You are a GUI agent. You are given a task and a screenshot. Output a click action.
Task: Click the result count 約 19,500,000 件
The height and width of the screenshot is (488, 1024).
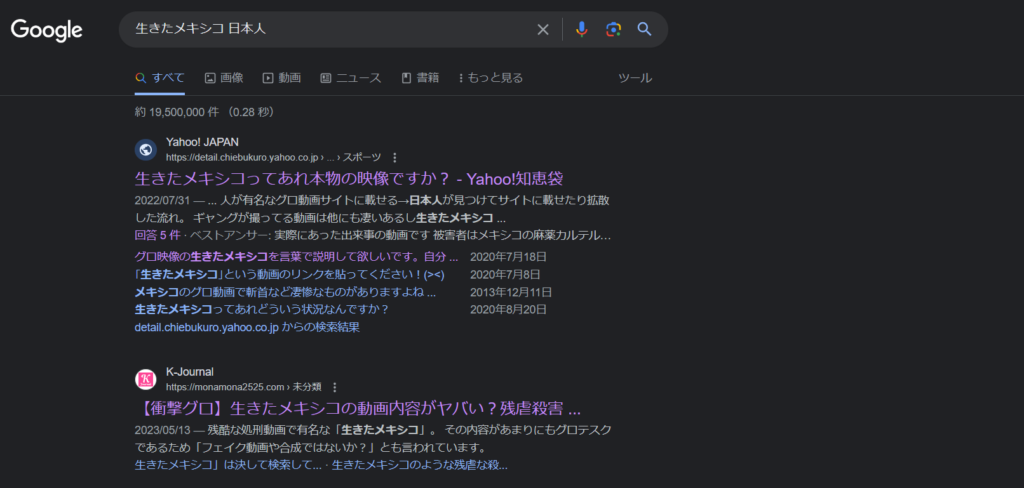tap(176, 112)
